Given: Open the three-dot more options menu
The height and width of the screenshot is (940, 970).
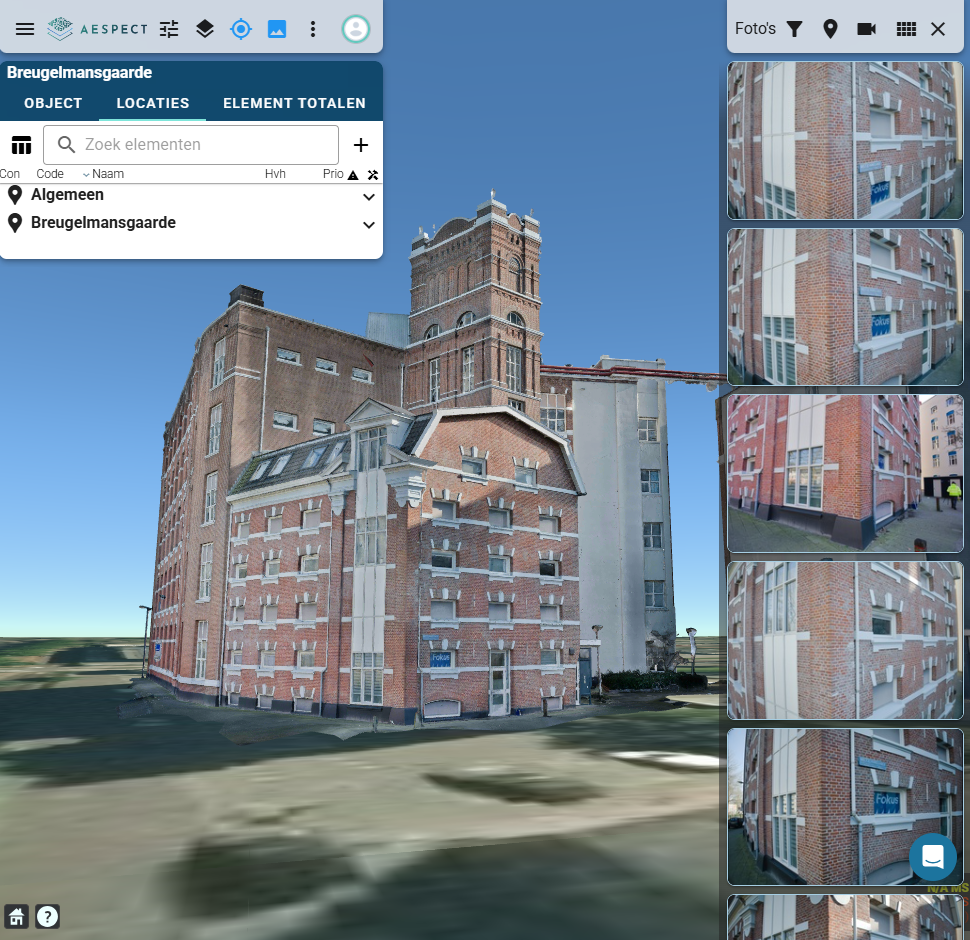Looking at the screenshot, I should click(x=313, y=29).
